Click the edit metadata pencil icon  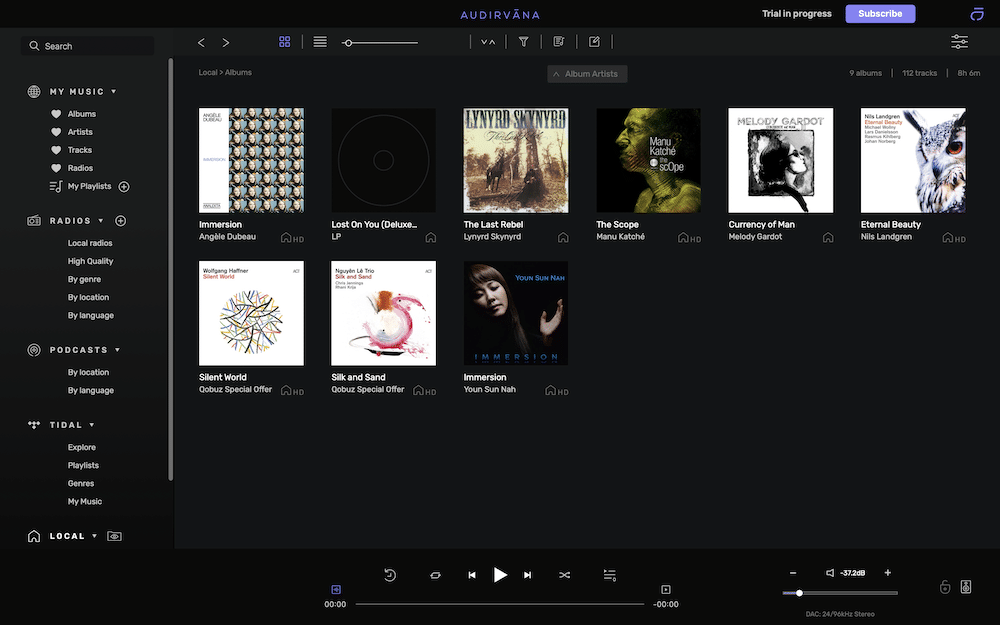(x=594, y=41)
